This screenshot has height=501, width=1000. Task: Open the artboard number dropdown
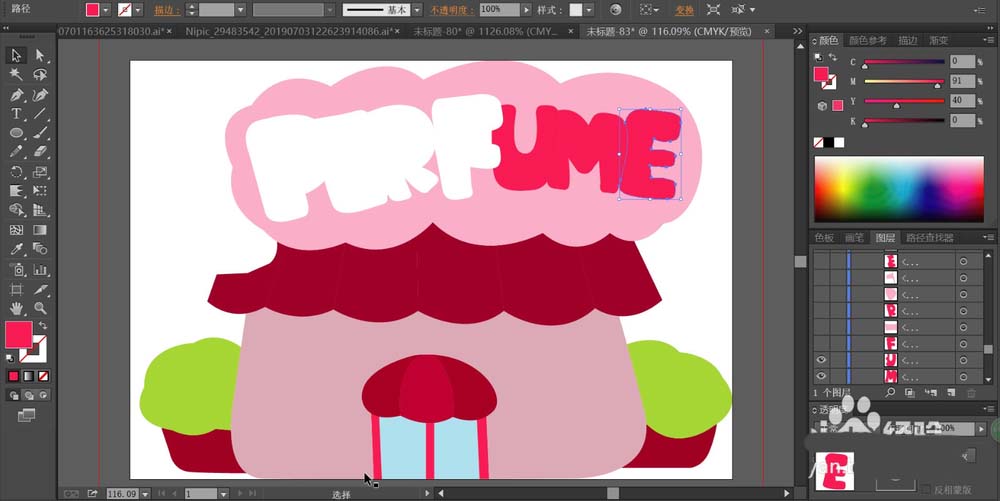[223, 494]
